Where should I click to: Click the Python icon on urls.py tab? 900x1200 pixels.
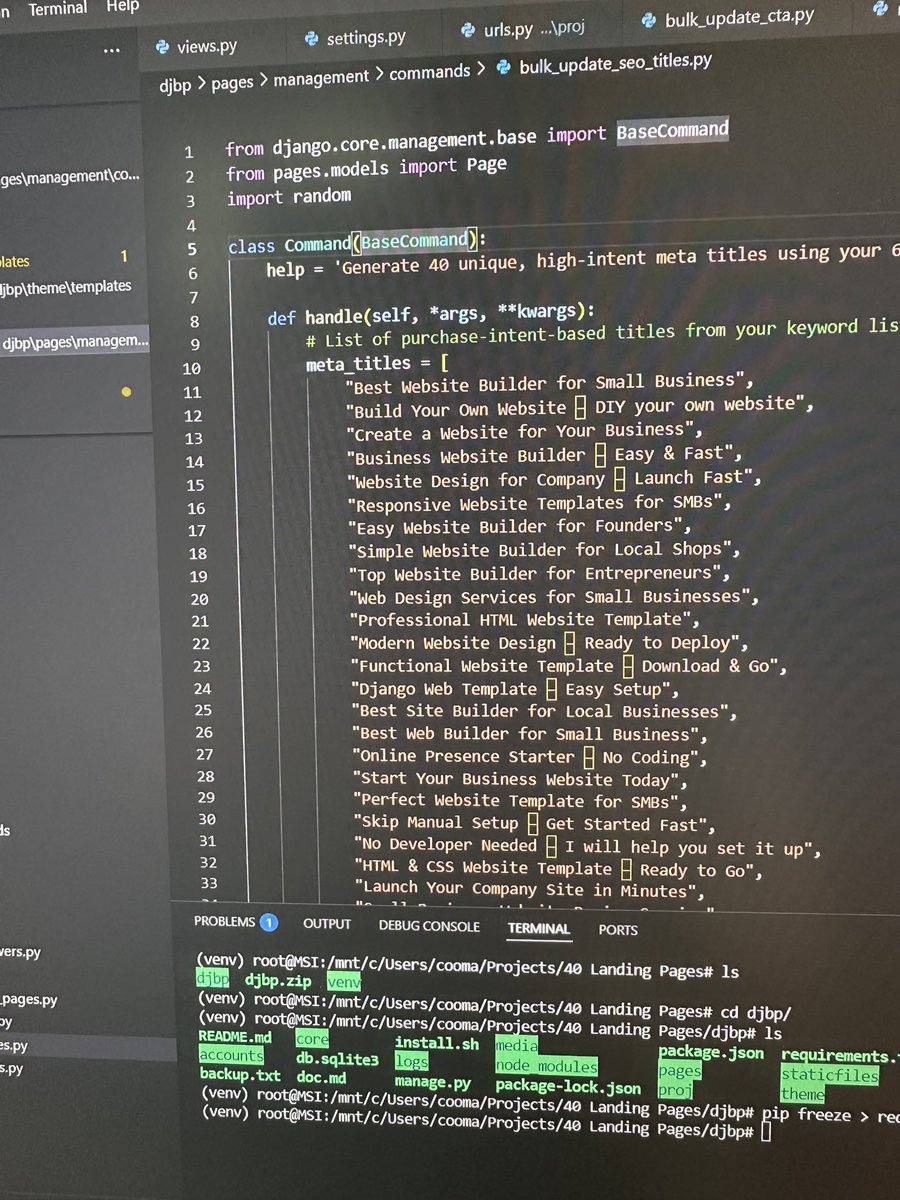(x=467, y=31)
